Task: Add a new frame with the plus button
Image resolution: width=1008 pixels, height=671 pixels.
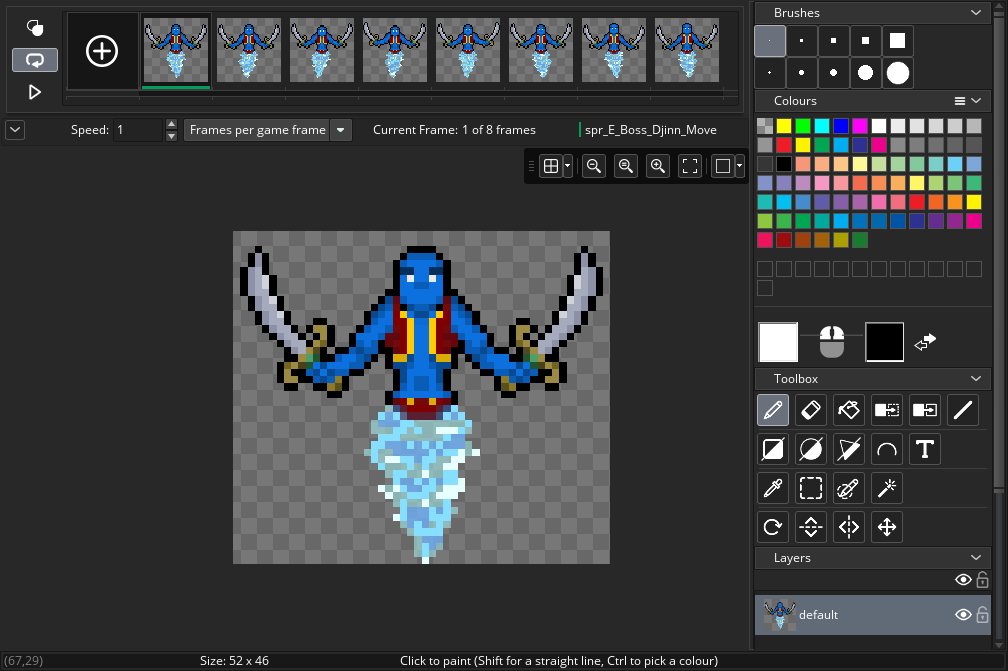Action: (101, 50)
